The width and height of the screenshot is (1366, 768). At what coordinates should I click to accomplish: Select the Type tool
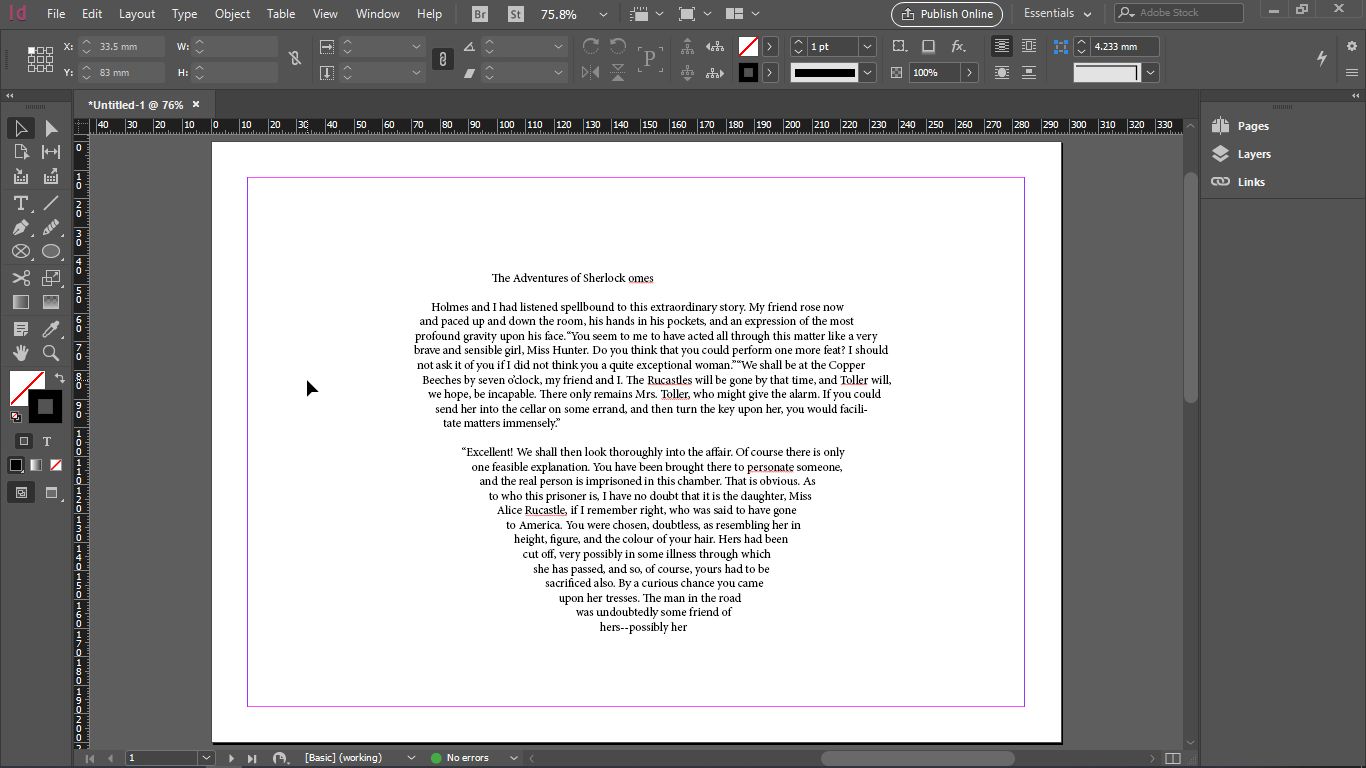coord(20,203)
